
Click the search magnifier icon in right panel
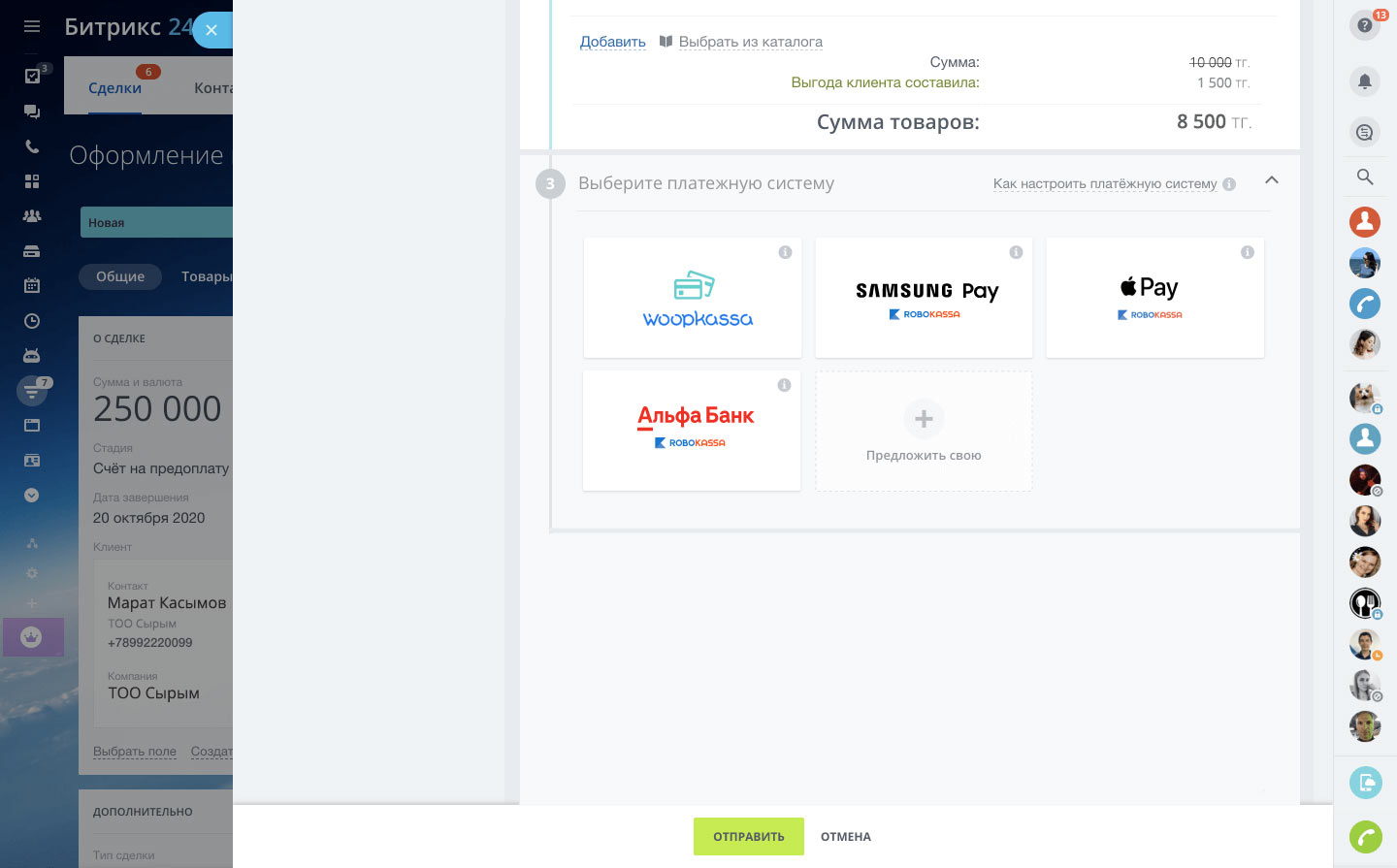click(1364, 177)
